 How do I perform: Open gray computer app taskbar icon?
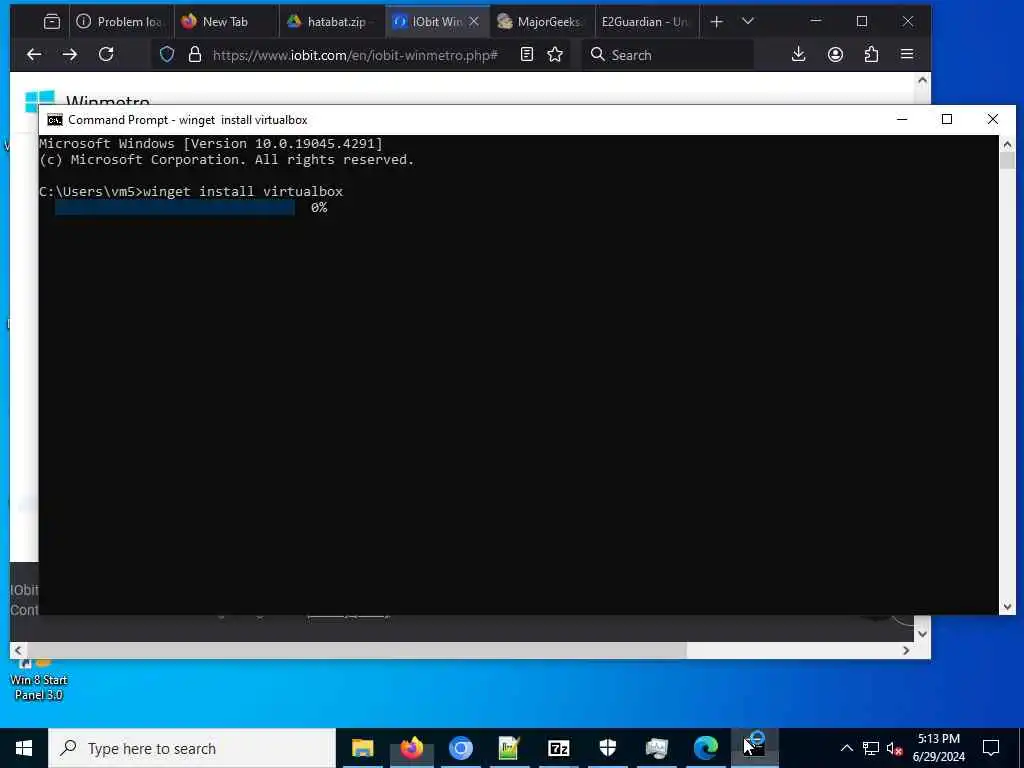tap(656, 748)
